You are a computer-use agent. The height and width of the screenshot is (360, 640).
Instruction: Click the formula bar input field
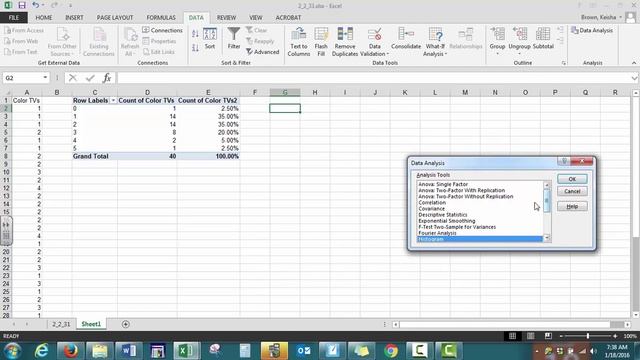373,78
